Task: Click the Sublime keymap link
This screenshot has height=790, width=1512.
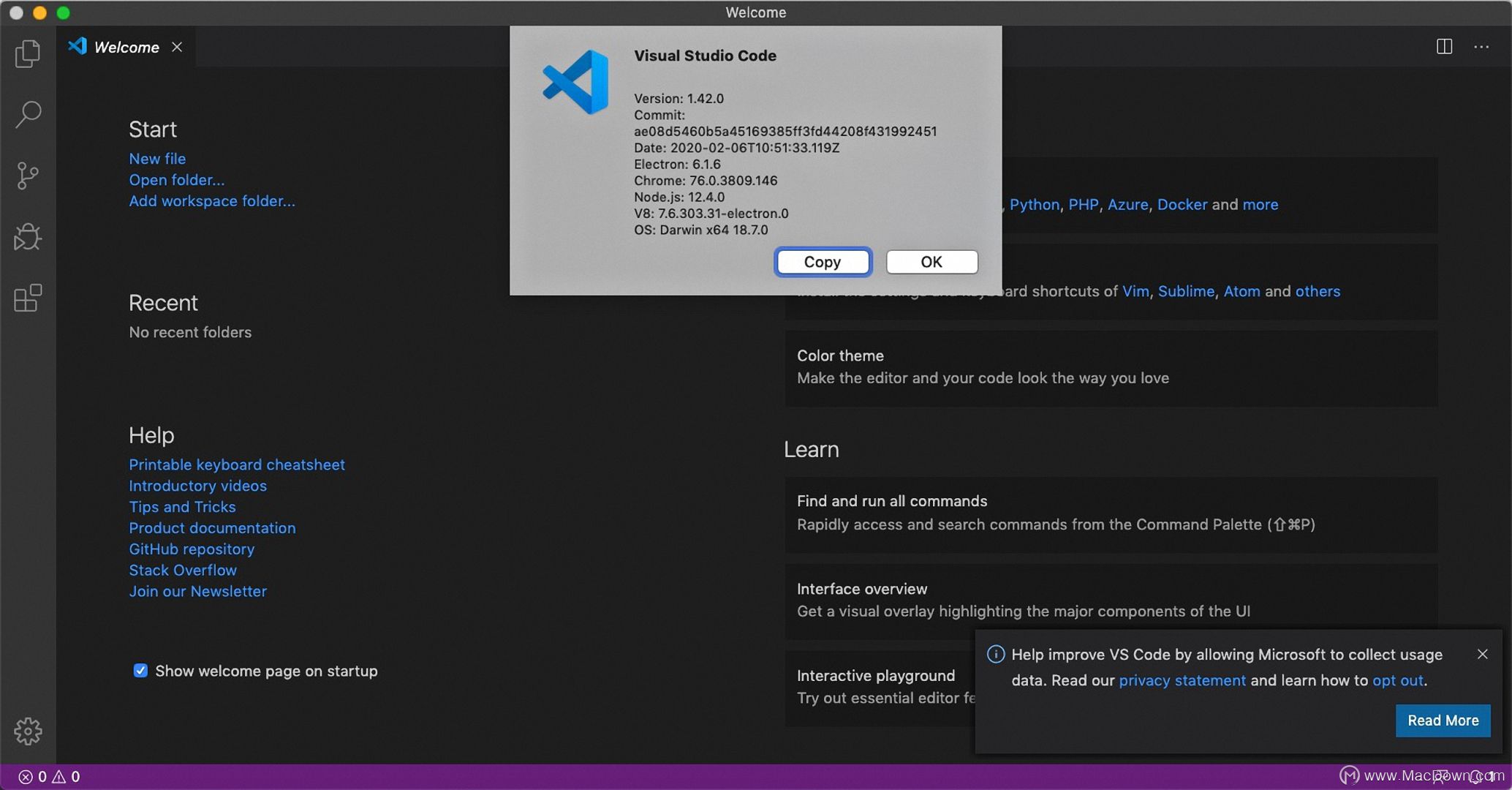Action: (1185, 291)
